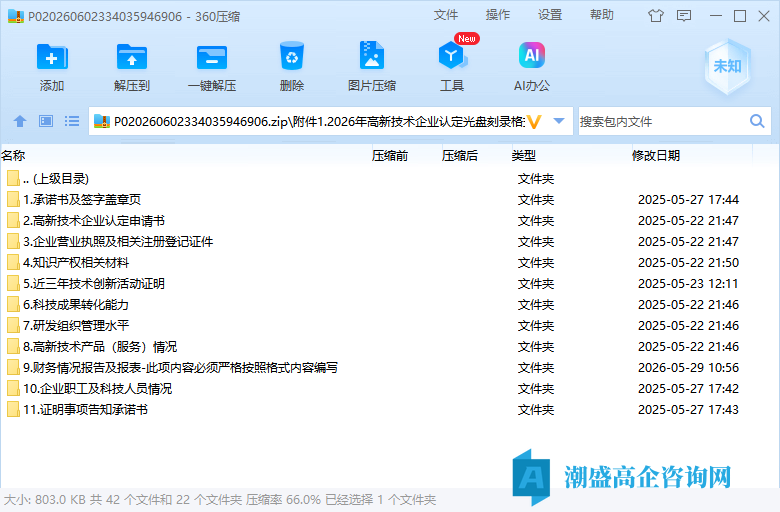Viewport: 780px width, 512px height.
Task: Switch to list view mode icon
Action: (x=72, y=121)
